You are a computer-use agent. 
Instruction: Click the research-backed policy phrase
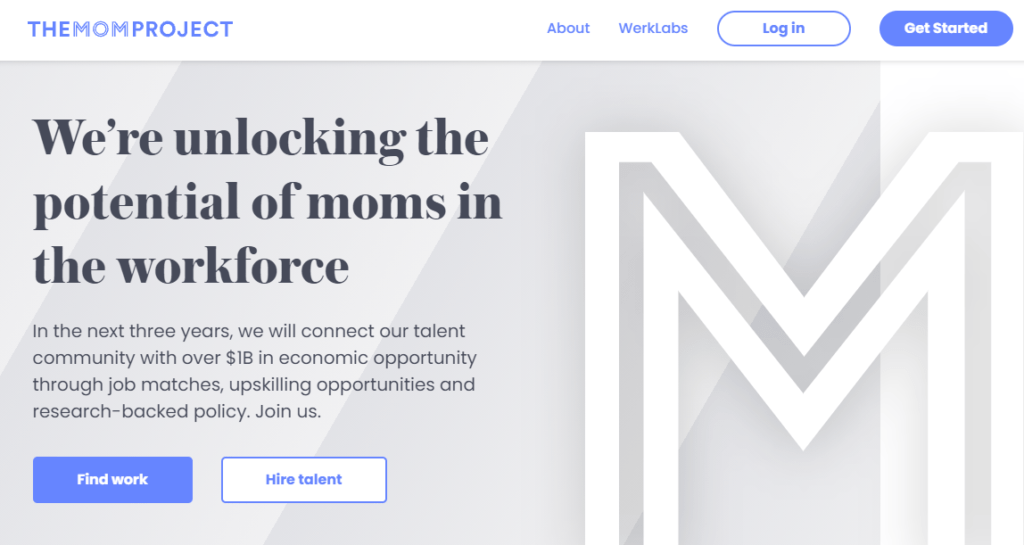click(140, 412)
